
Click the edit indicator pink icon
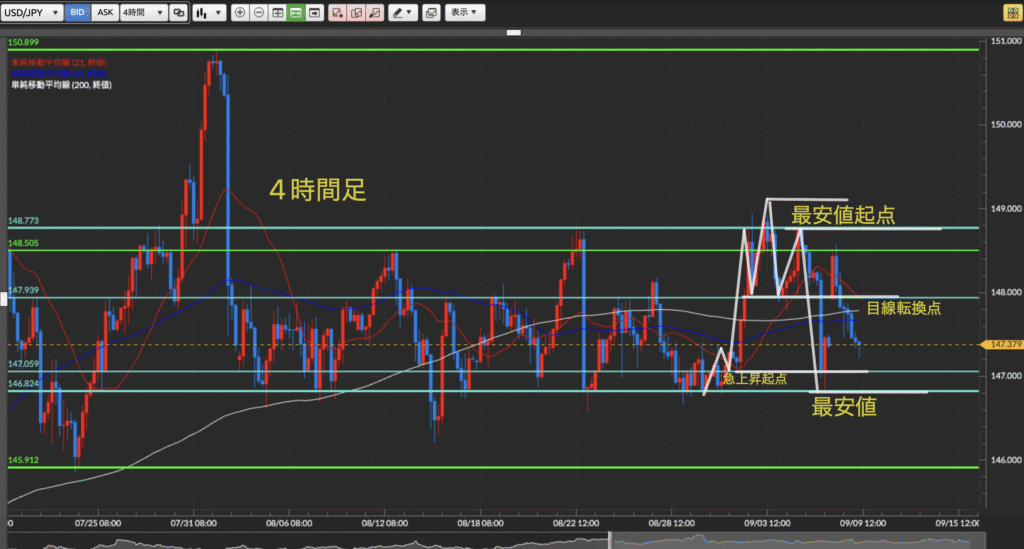[x=356, y=12]
